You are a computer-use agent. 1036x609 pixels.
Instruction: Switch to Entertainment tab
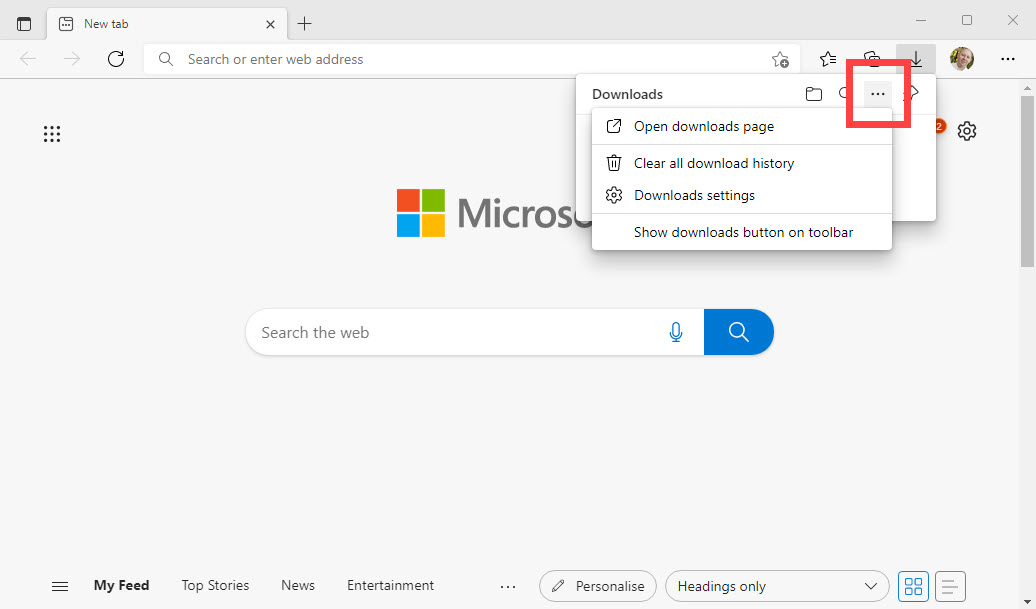(x=390, y=585)
